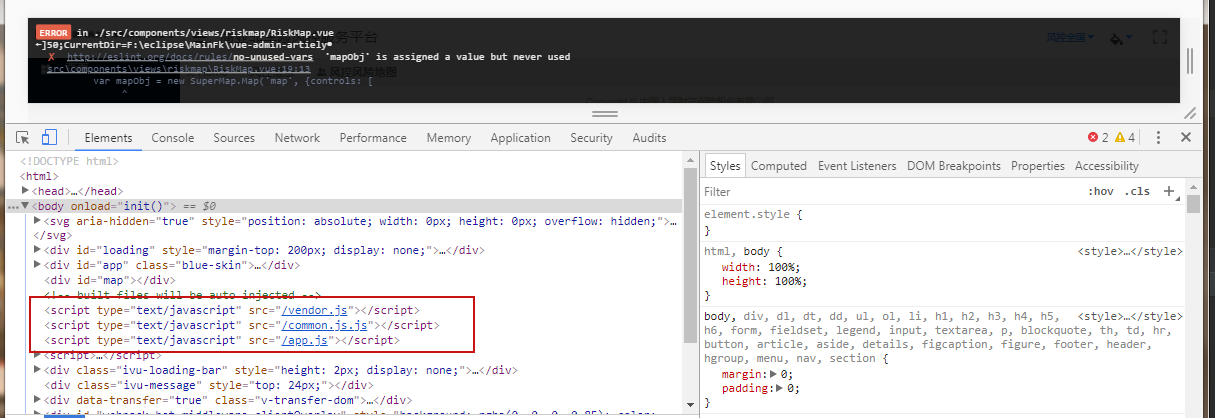Click the Filter styles input field

(x=890, y=191)
